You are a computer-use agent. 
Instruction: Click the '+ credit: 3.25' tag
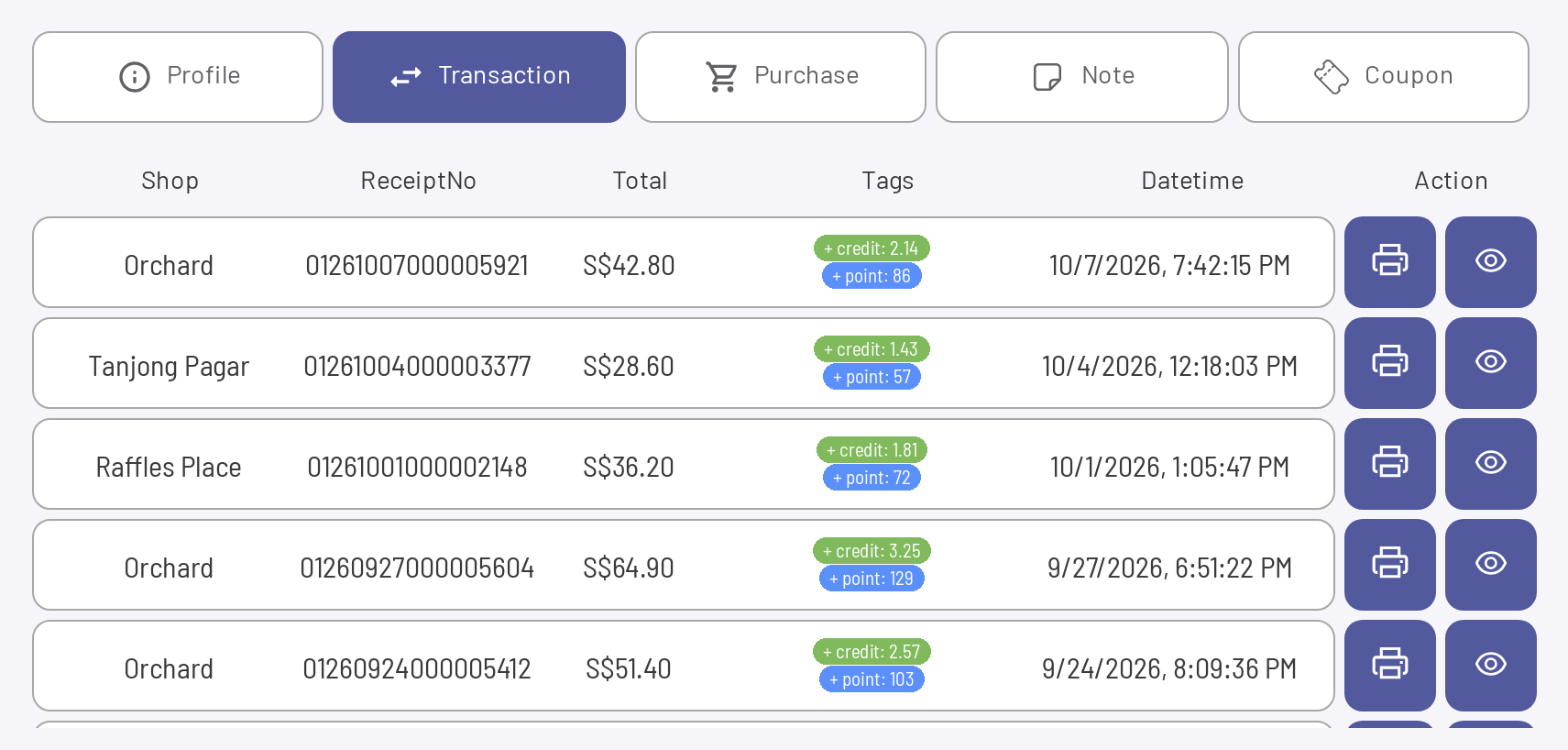pos(872,551)
